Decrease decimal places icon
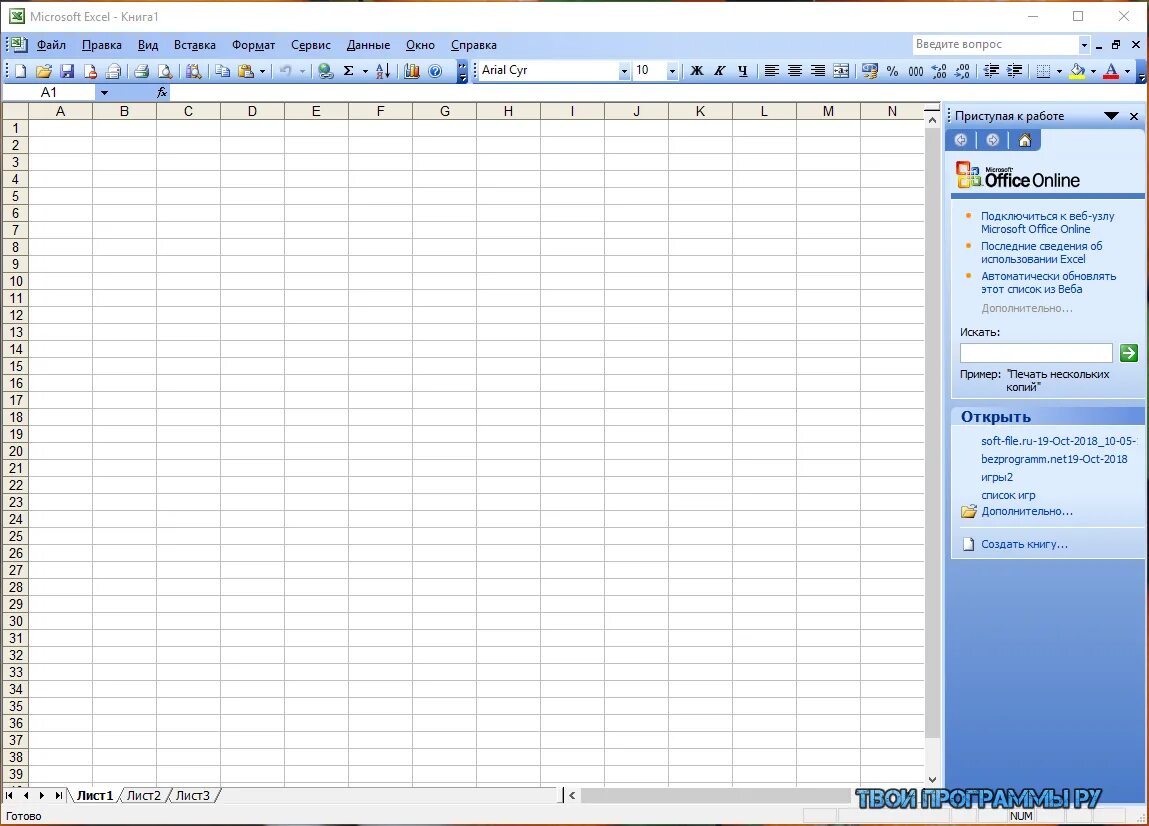The width and height of the screenshot is (1149, 826). tap(963, 71)
